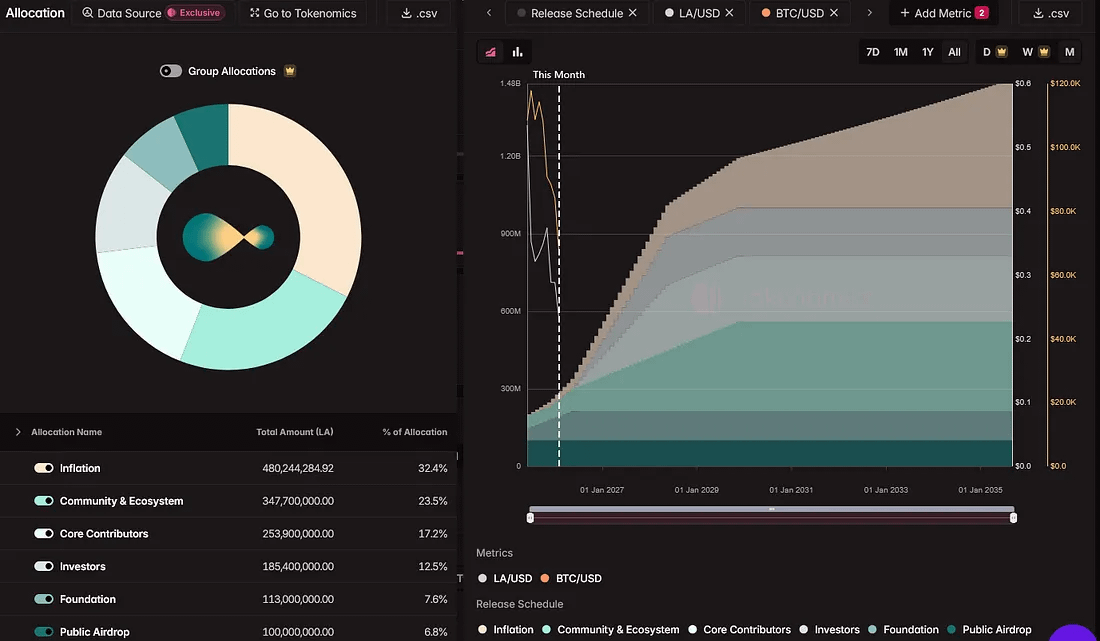Viewport: 1100px width, 641px height.
Task: Download the chart panel .csv file
Action: (x=1050, y=14)
